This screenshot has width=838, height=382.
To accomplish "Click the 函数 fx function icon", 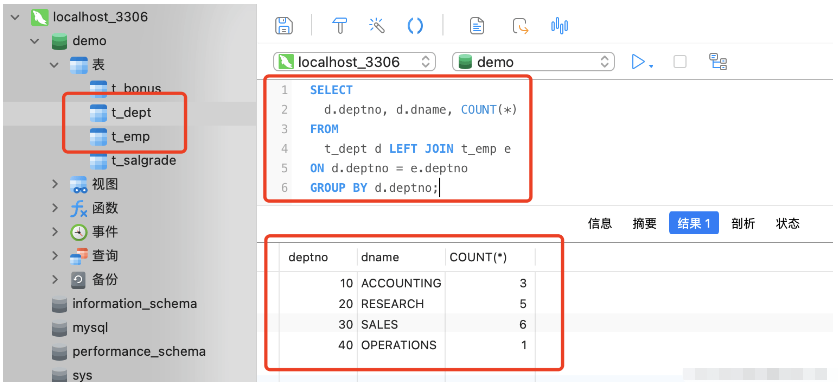I will [x=79, y=208].
